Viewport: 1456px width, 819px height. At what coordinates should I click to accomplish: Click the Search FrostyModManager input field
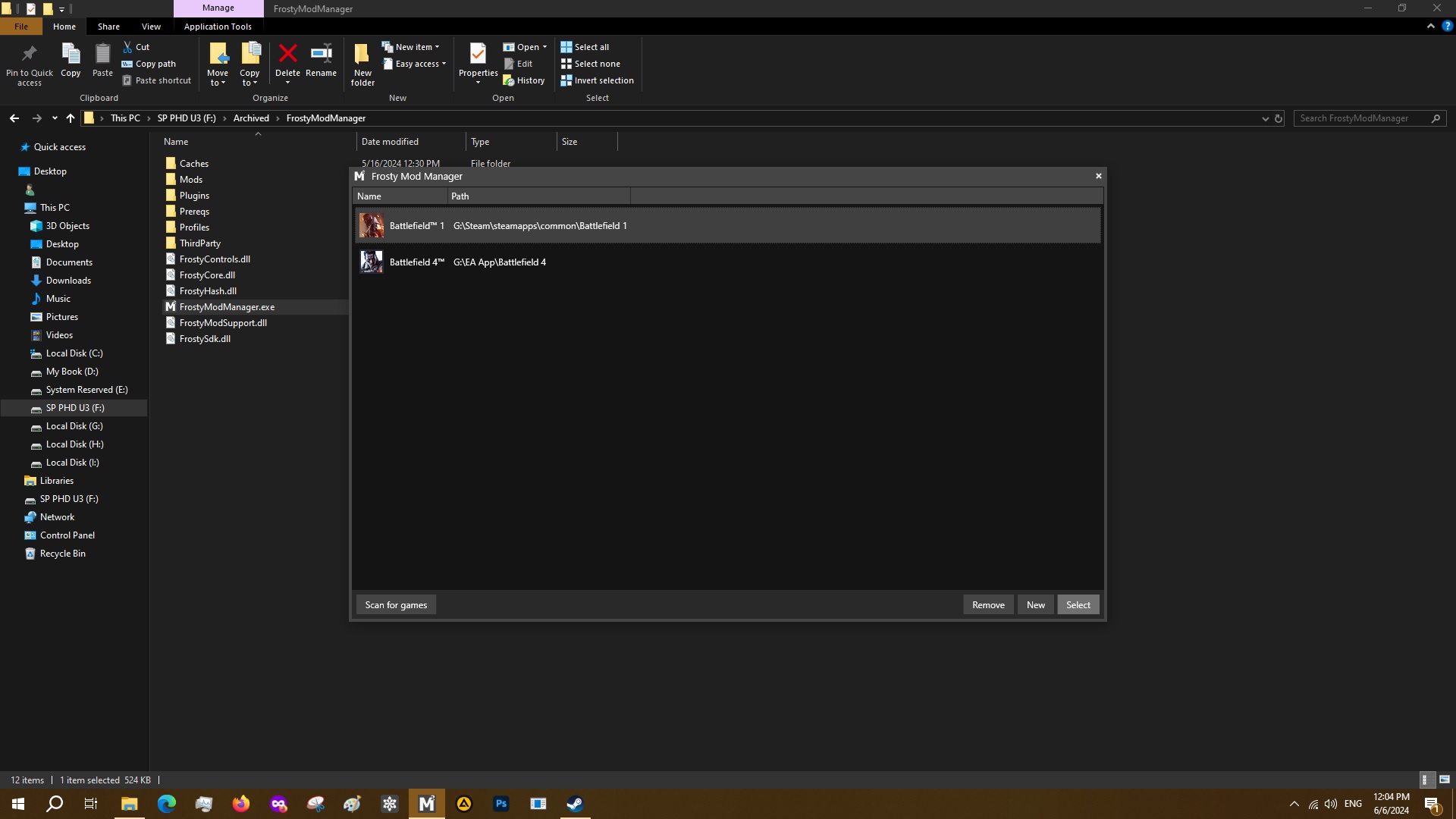click(x=1361, y=118)
